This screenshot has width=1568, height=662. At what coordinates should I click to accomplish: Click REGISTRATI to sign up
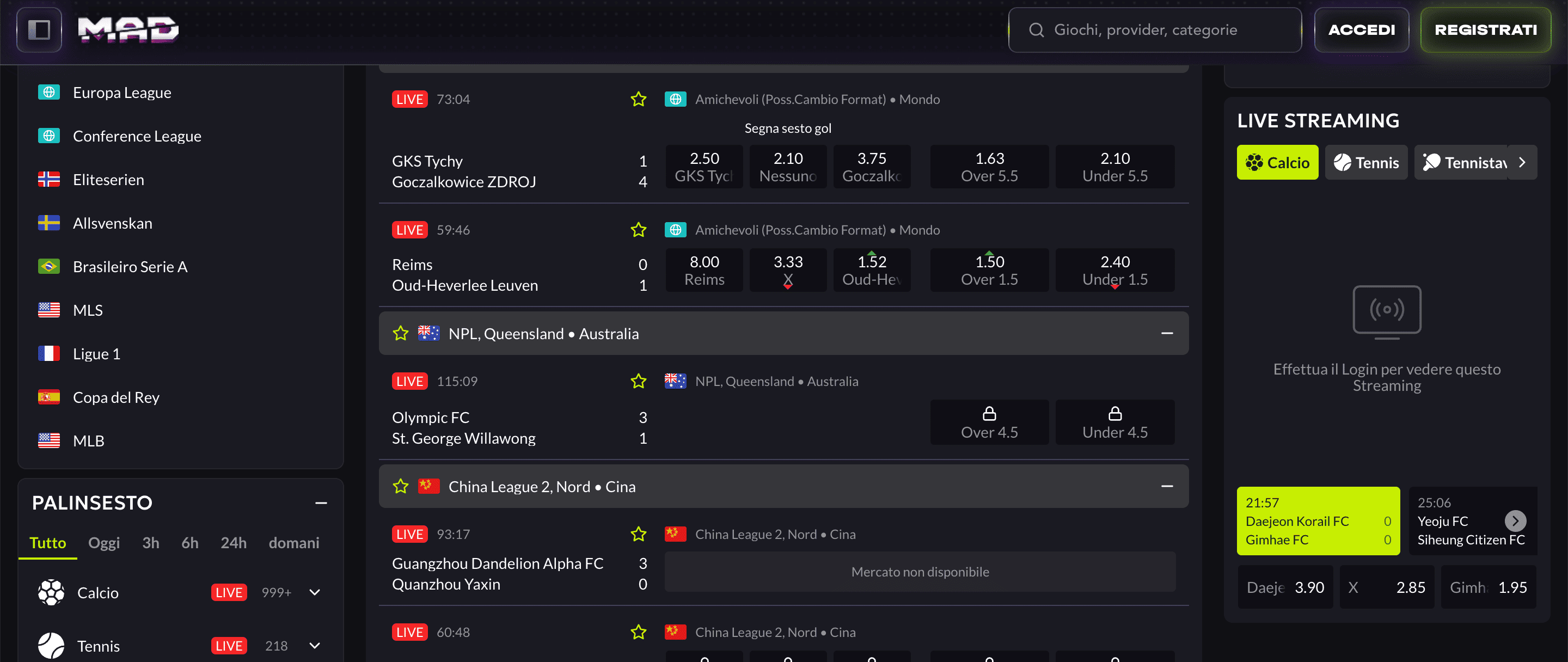tap(1485, 29)
